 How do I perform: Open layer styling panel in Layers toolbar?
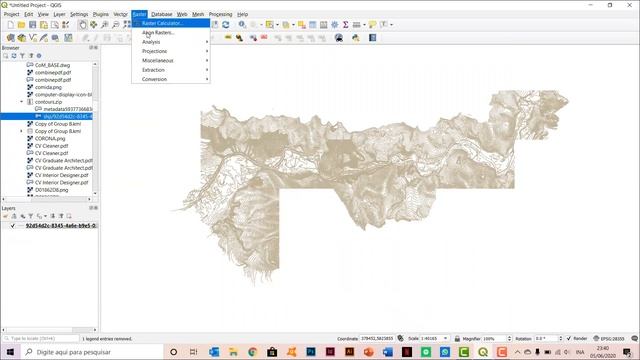click(6, 216)
